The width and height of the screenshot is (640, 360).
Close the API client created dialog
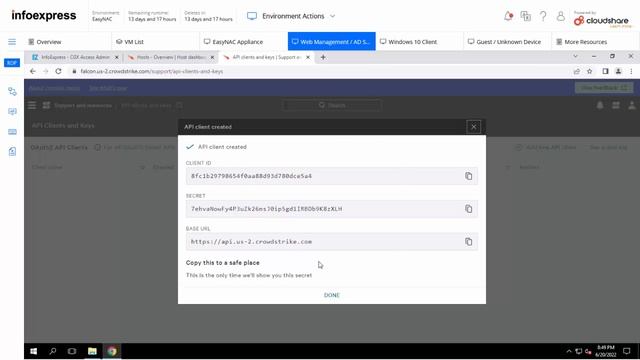[473, 127]
